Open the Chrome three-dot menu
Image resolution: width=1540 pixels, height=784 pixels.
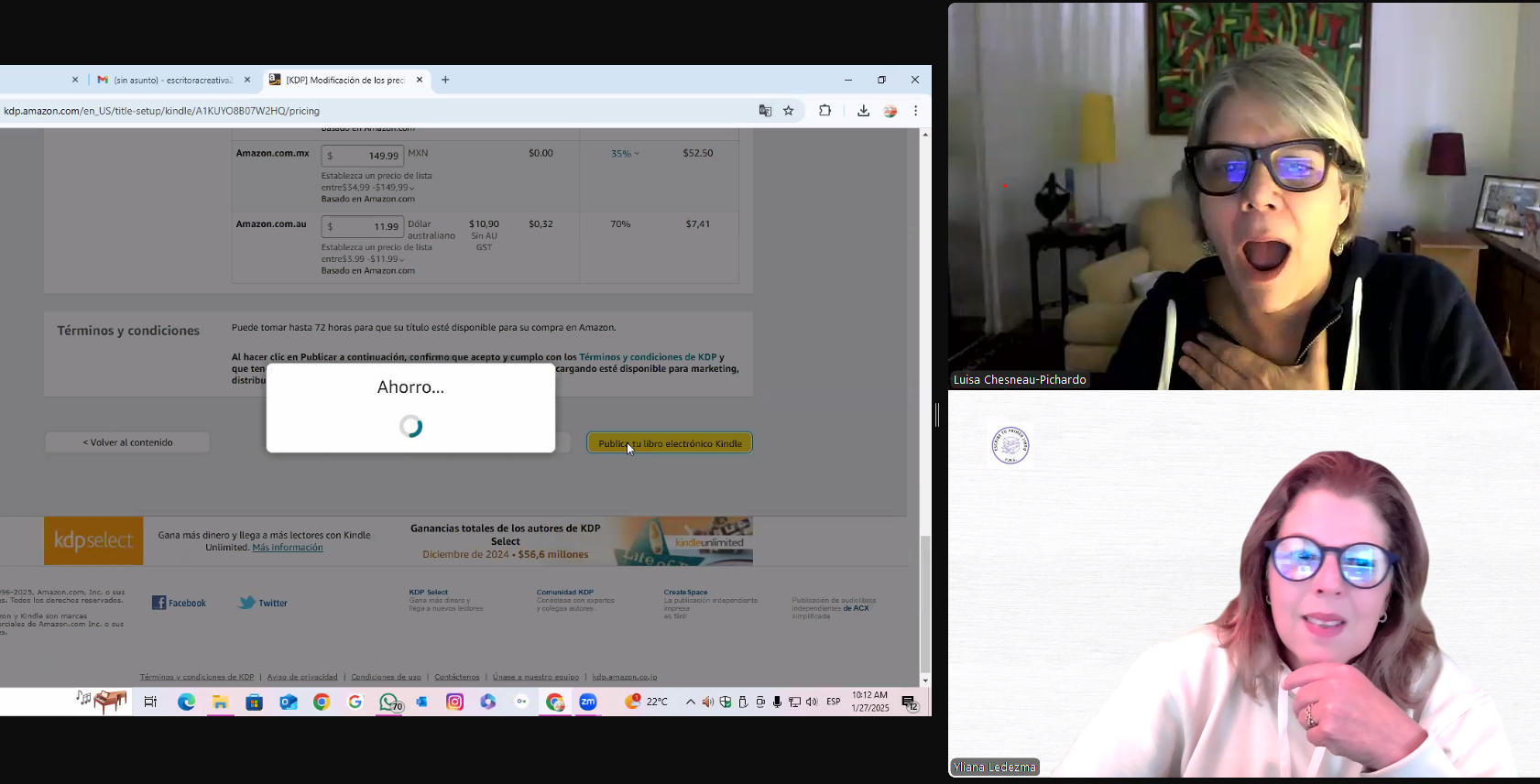(x=915, y=111)
